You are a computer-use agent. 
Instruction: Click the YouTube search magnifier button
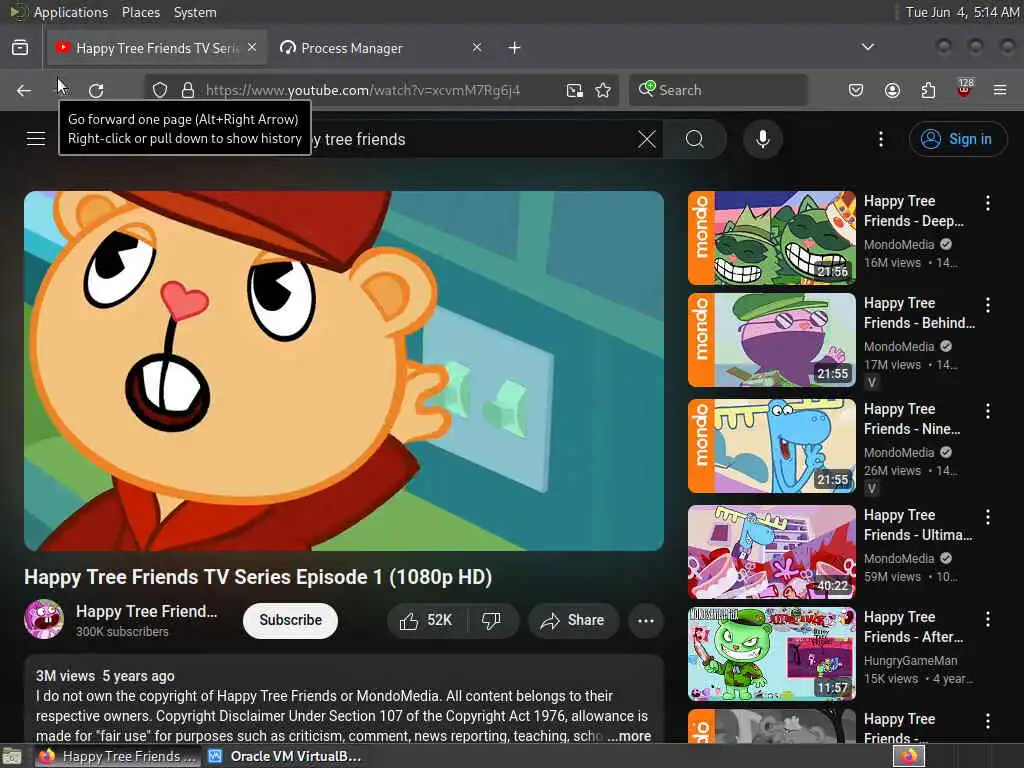(x=695, y=138)
